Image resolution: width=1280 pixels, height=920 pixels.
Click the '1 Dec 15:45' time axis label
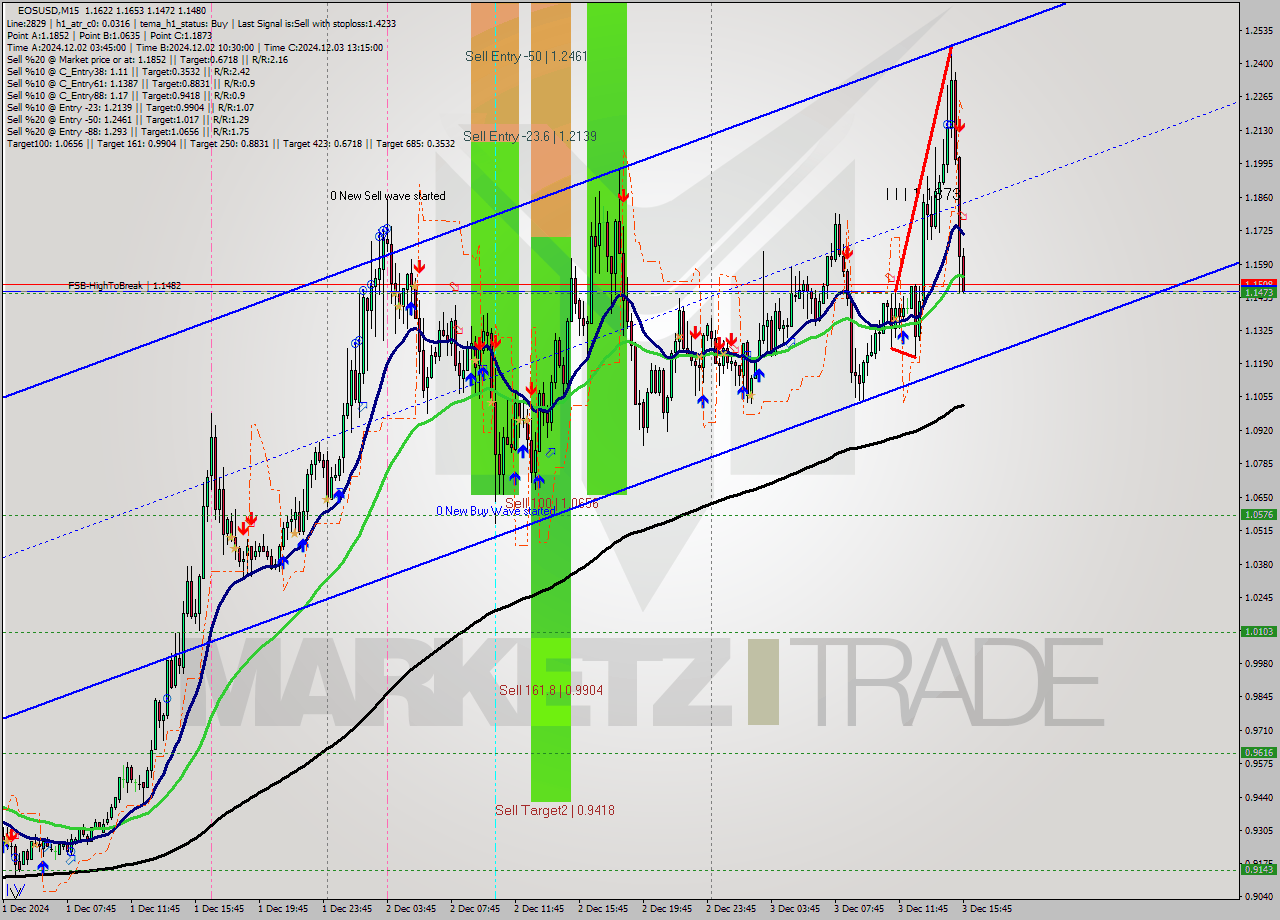219,909
